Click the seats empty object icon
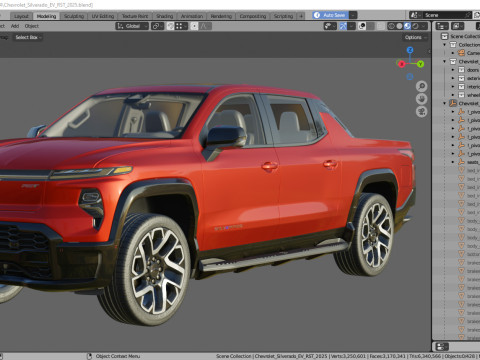The width and height of the screenshot is (480, 360). point(461,162)
